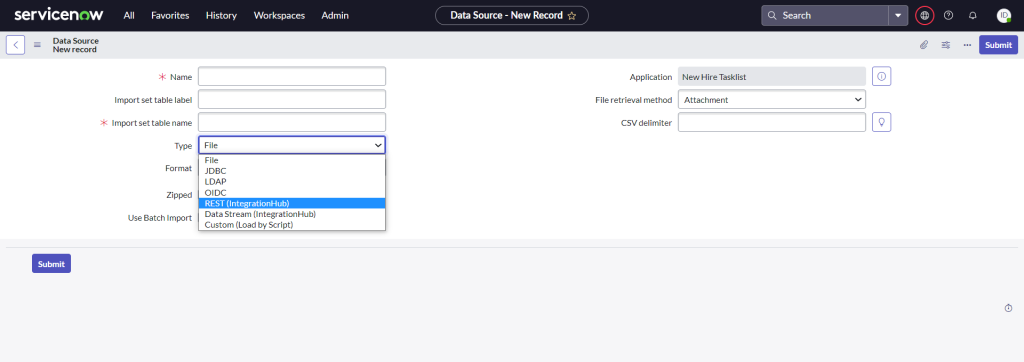Open the search scope dropdown arrow
This screenshot has width=1024, height=362.
[x=898, y=15]
